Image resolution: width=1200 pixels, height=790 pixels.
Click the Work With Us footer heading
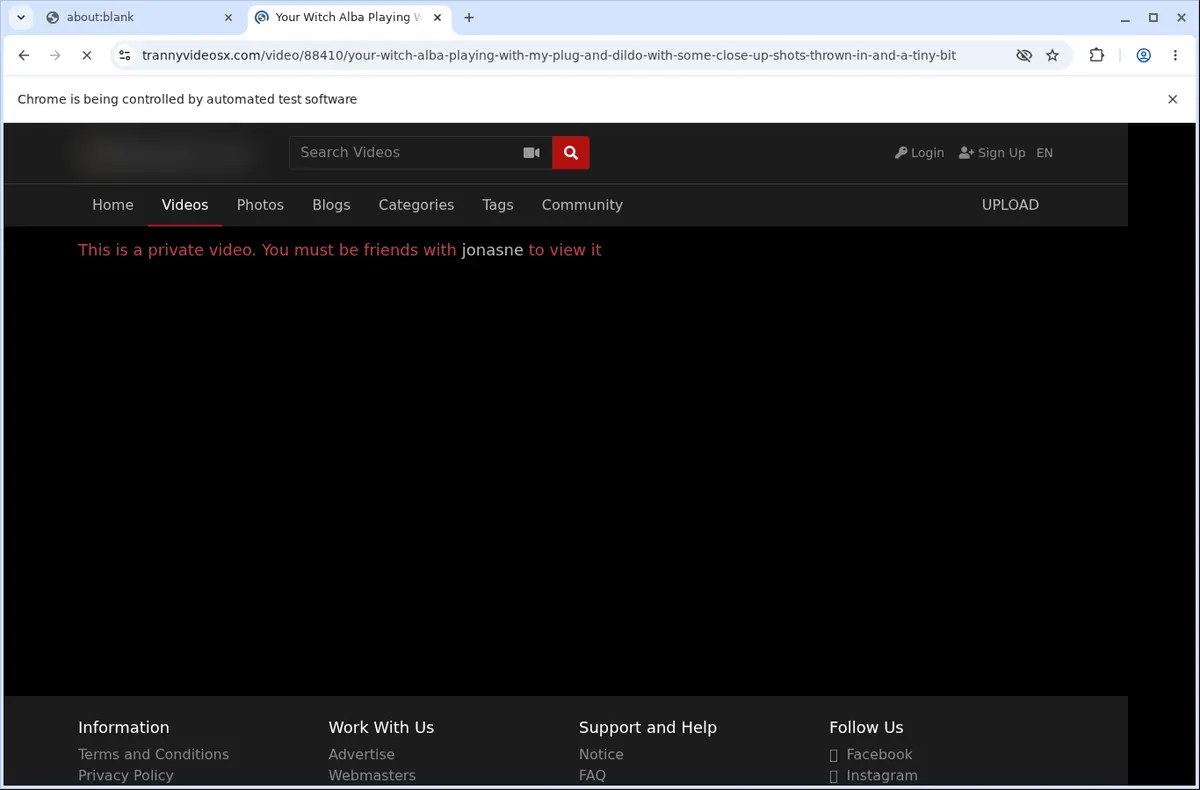click(x=381, y=727)
